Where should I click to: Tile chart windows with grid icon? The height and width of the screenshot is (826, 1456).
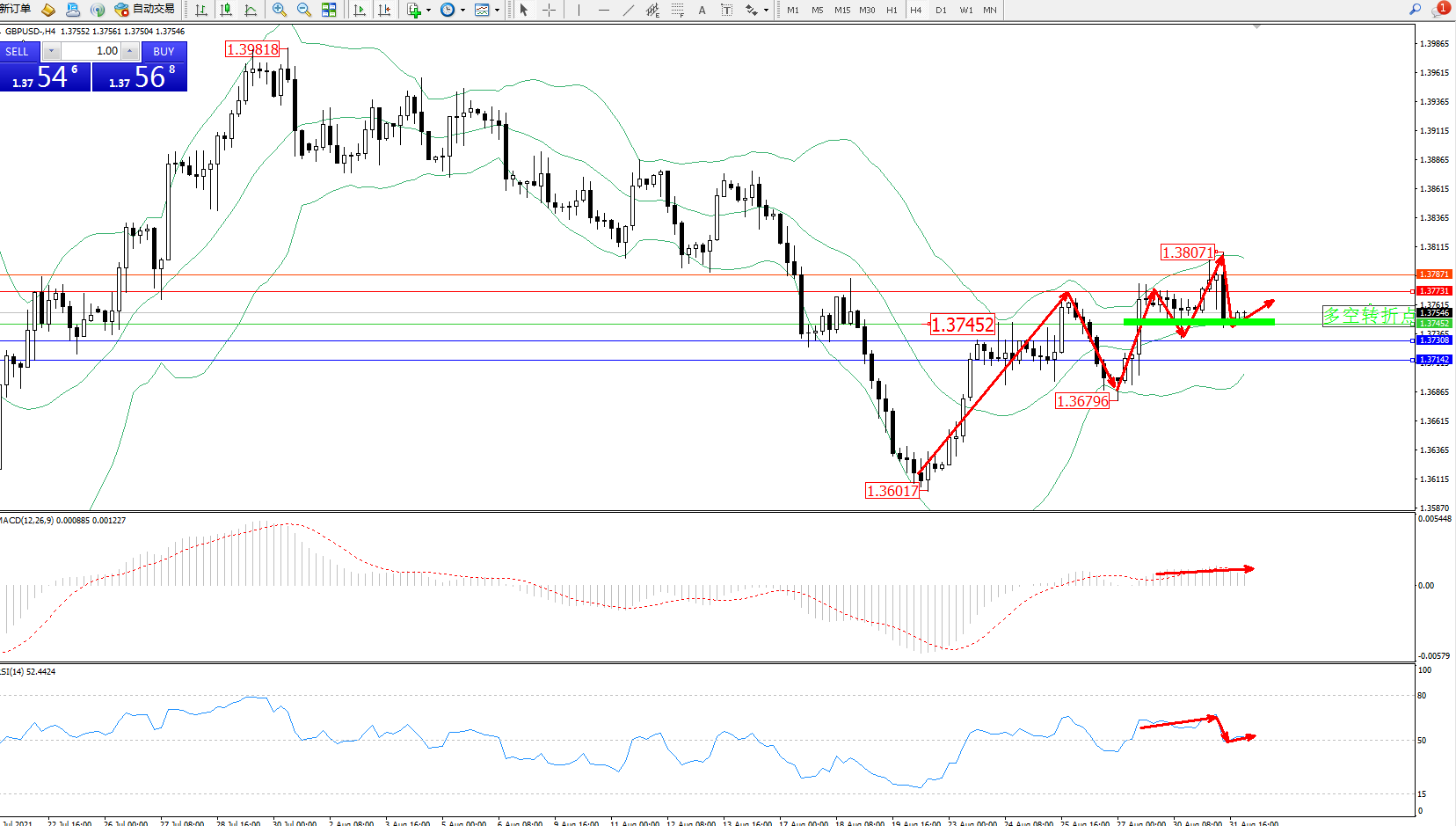click(x=329, y=10)
